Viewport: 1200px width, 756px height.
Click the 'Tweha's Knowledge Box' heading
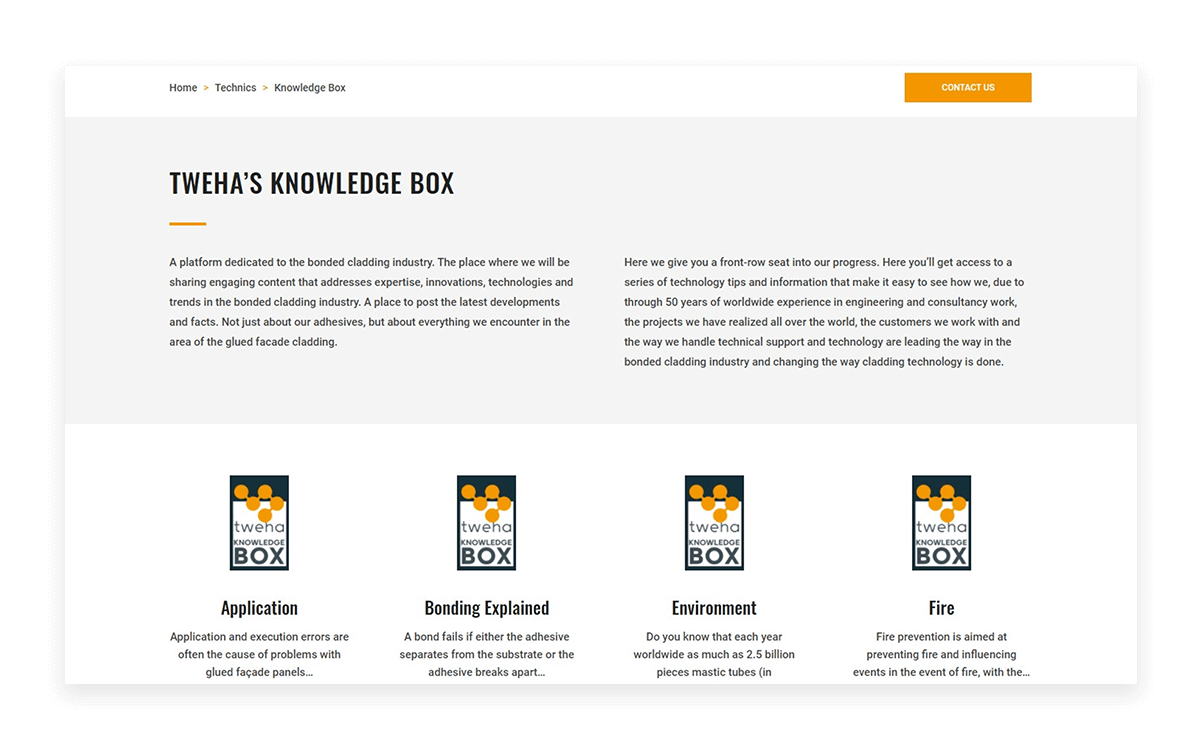coord(312,183)
